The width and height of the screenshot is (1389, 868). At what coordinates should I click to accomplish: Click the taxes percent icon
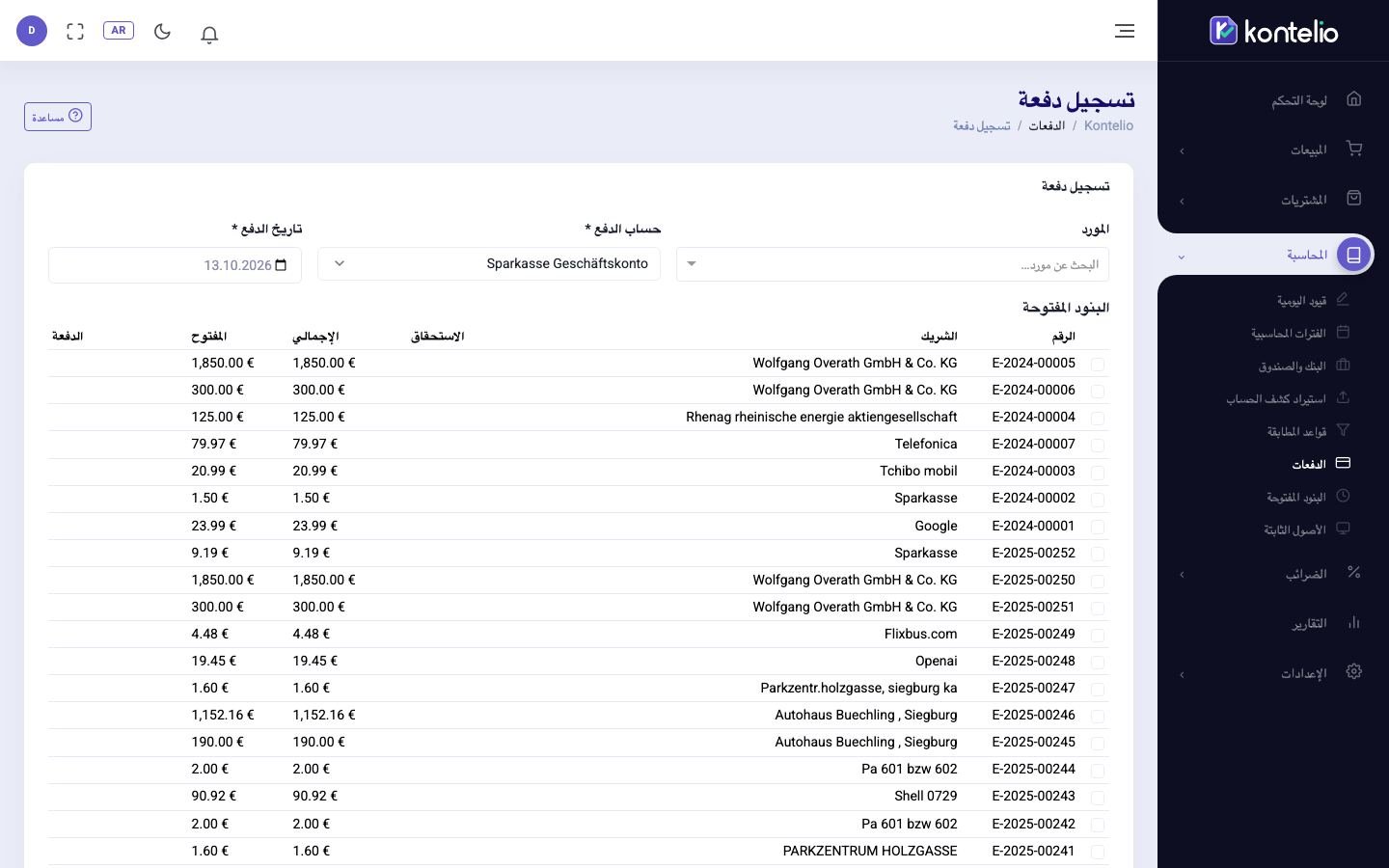coord(1353,573)
